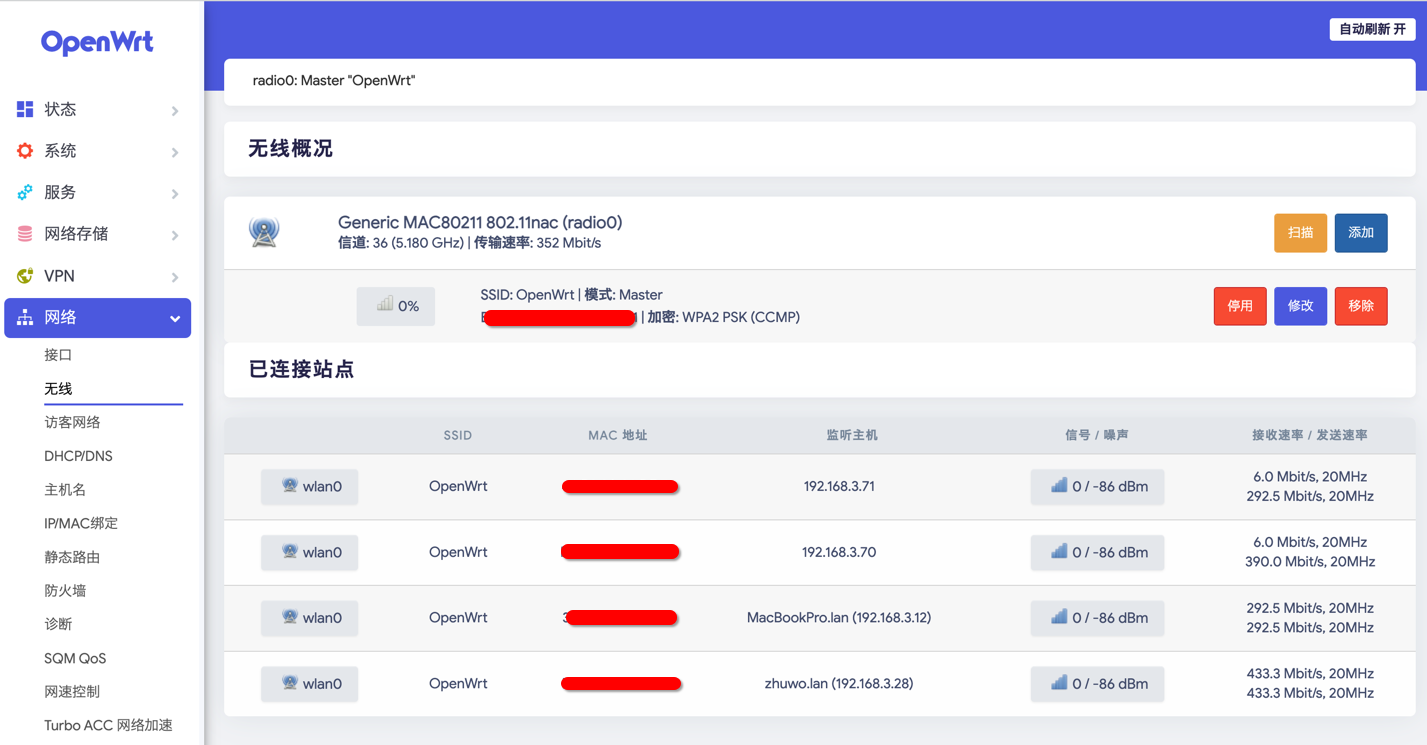The image size is (1427, 745).
Task: Expand the 状态 menu chevron
Action: pos(175,110)
